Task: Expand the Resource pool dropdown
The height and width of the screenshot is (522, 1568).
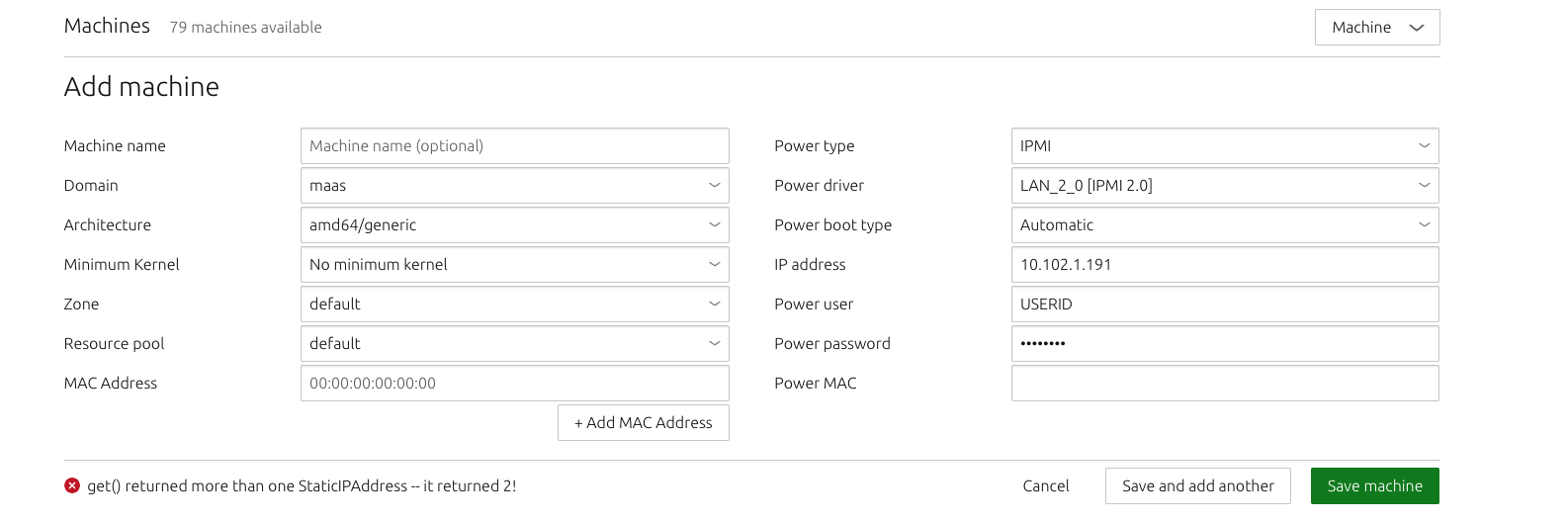Action: (514, 344)
